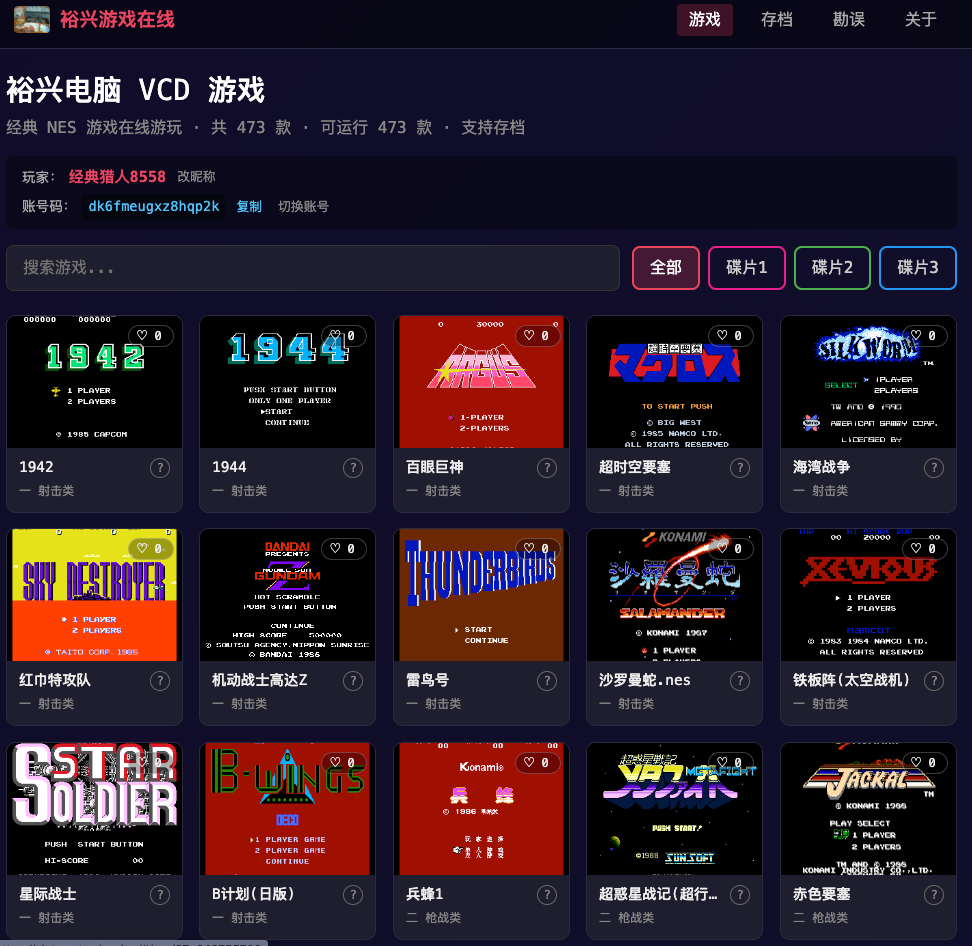
Task: Open B-Wings game thumbnail
Action: click(288, 809)
